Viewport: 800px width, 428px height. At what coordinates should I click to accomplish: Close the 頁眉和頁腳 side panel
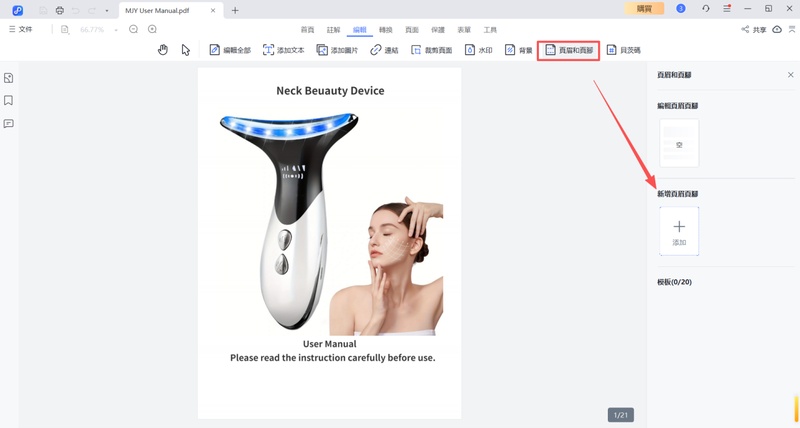tap(790, 75)
